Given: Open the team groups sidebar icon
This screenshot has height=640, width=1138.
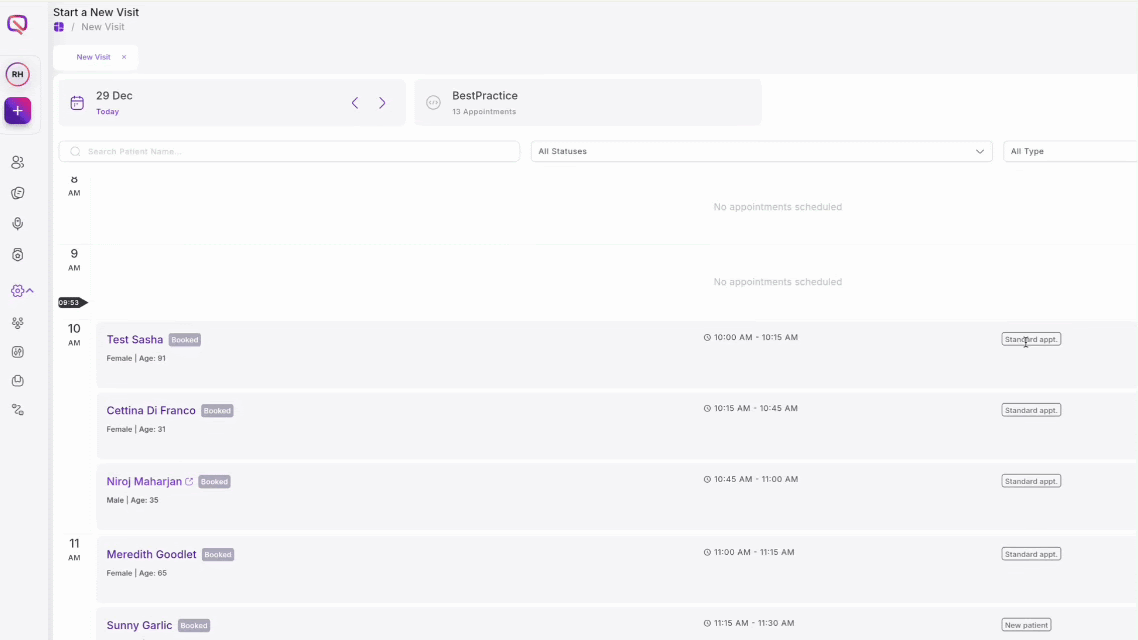Looking at the screenshot, I should (x=17, y=323).
